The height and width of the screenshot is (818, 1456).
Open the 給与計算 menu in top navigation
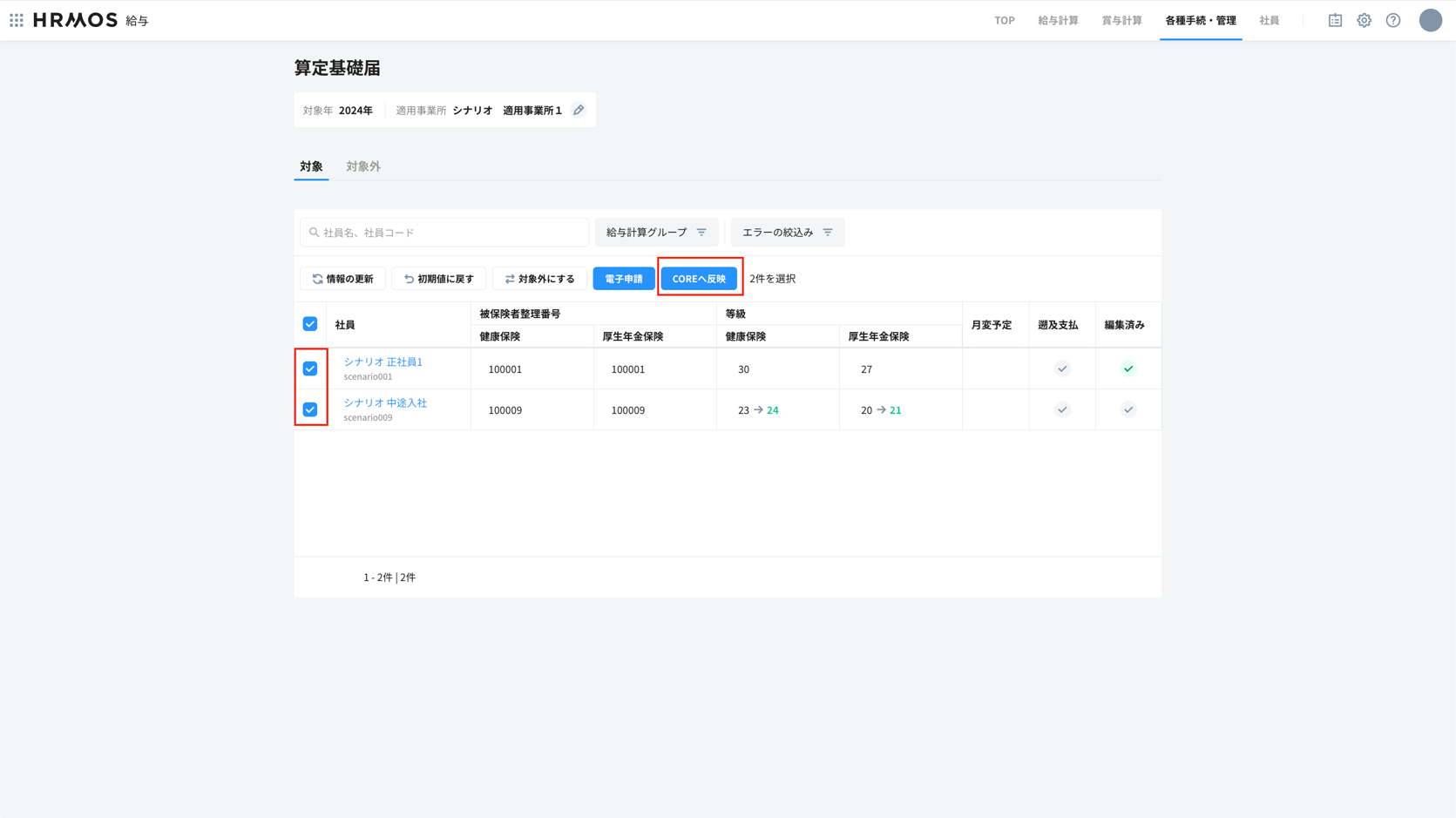click(x=1058, y=20)
